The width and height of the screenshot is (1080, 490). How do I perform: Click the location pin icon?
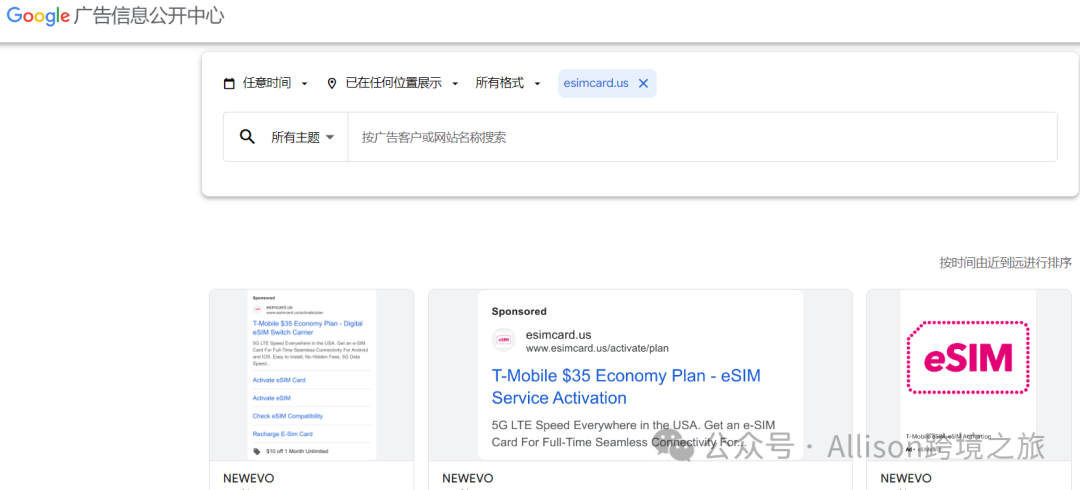[332, 83]
